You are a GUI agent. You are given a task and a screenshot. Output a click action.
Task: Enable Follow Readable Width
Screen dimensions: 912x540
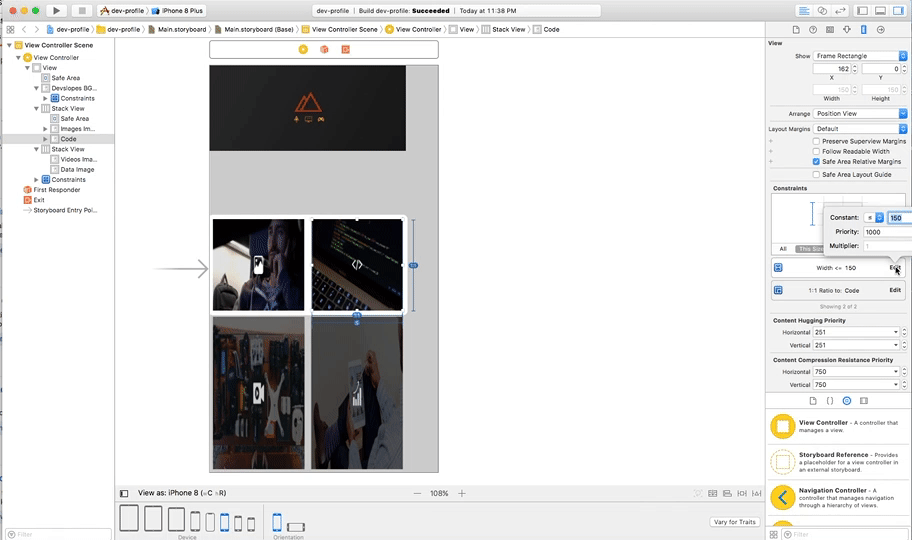pyautogui.click(x=816, y=151)
